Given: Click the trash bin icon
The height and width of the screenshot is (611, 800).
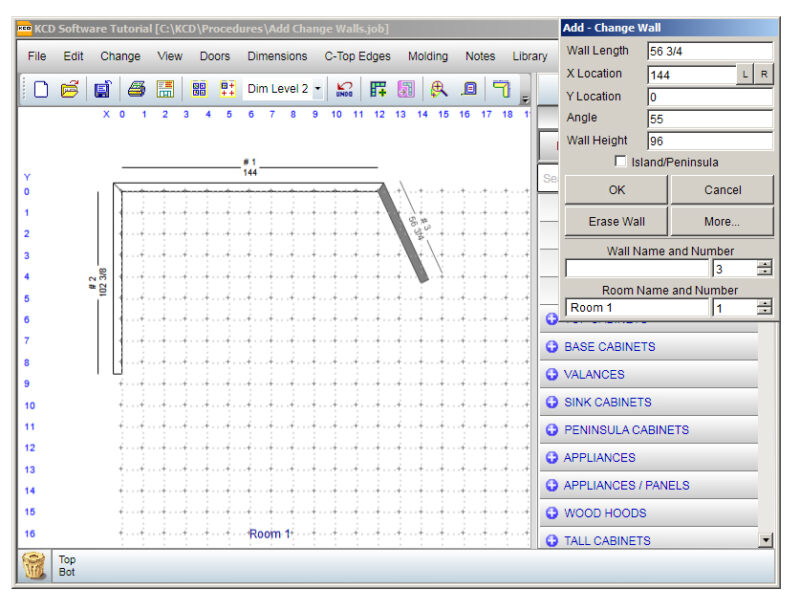Looking at the screenshot, I should coord(34,567).
